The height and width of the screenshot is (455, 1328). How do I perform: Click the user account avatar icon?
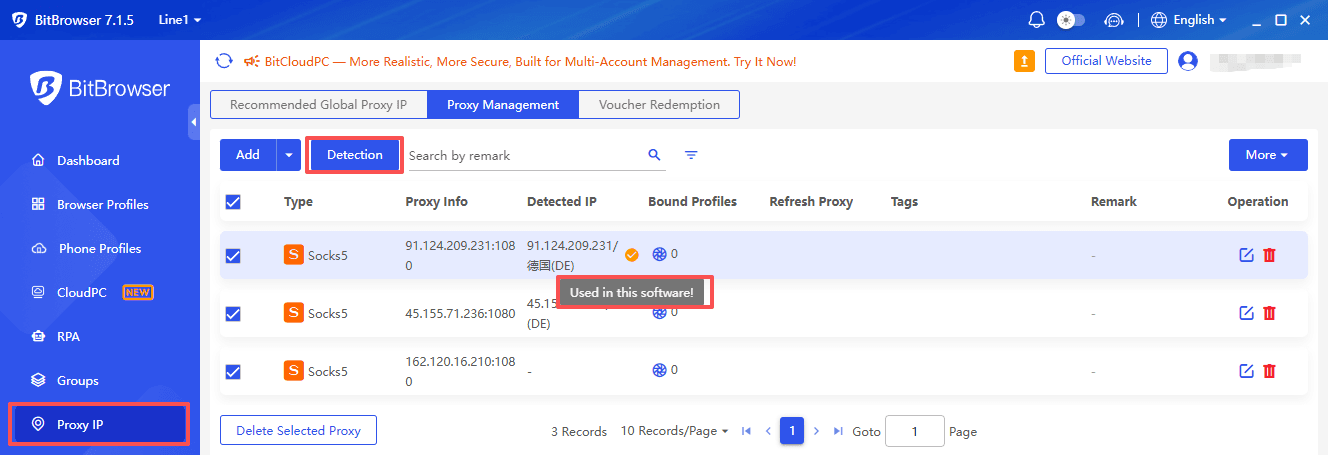click(x=1188, y=61)
